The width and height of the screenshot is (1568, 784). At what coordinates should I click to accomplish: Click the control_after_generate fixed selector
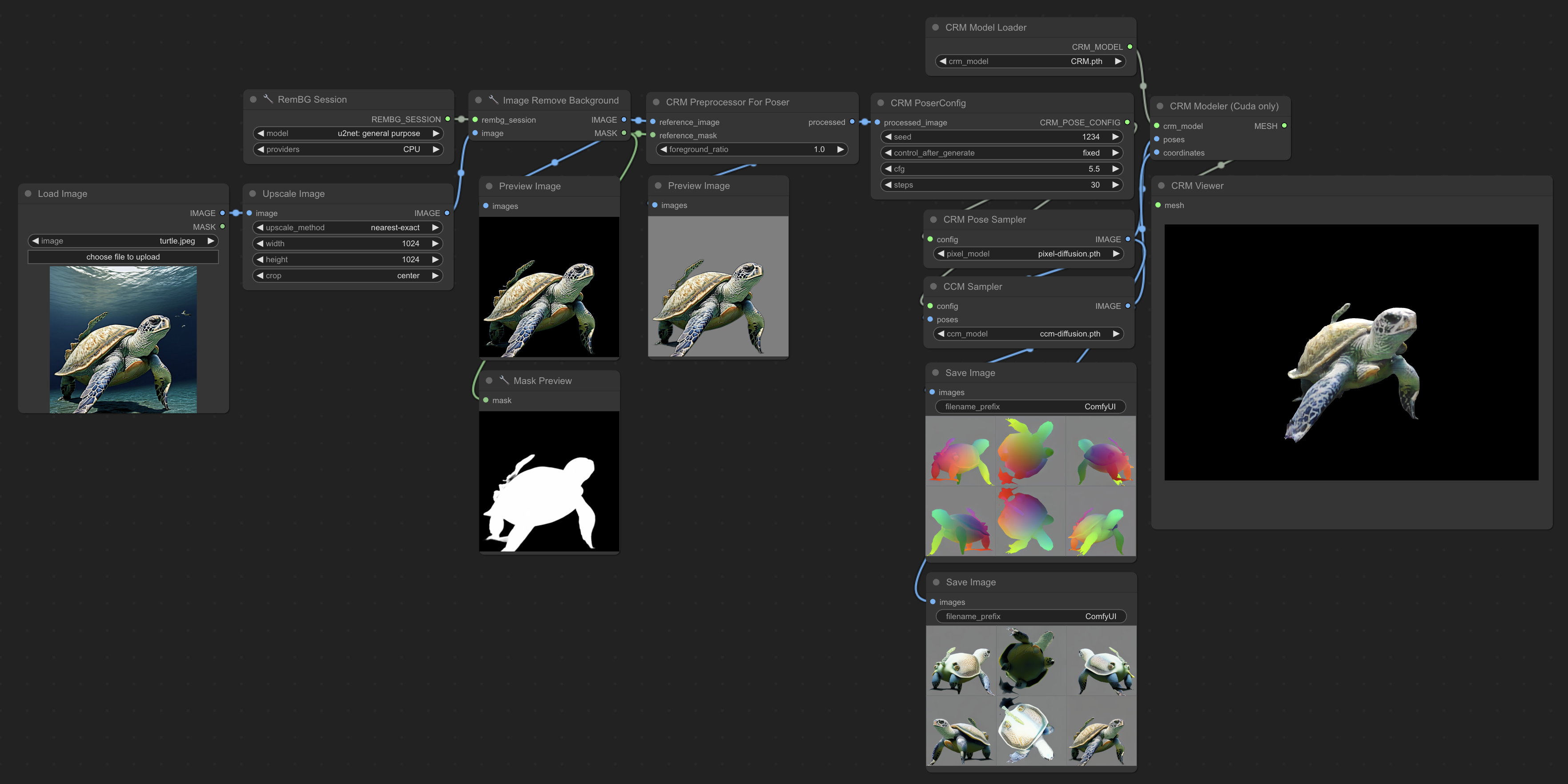[x=1001, y=153]
